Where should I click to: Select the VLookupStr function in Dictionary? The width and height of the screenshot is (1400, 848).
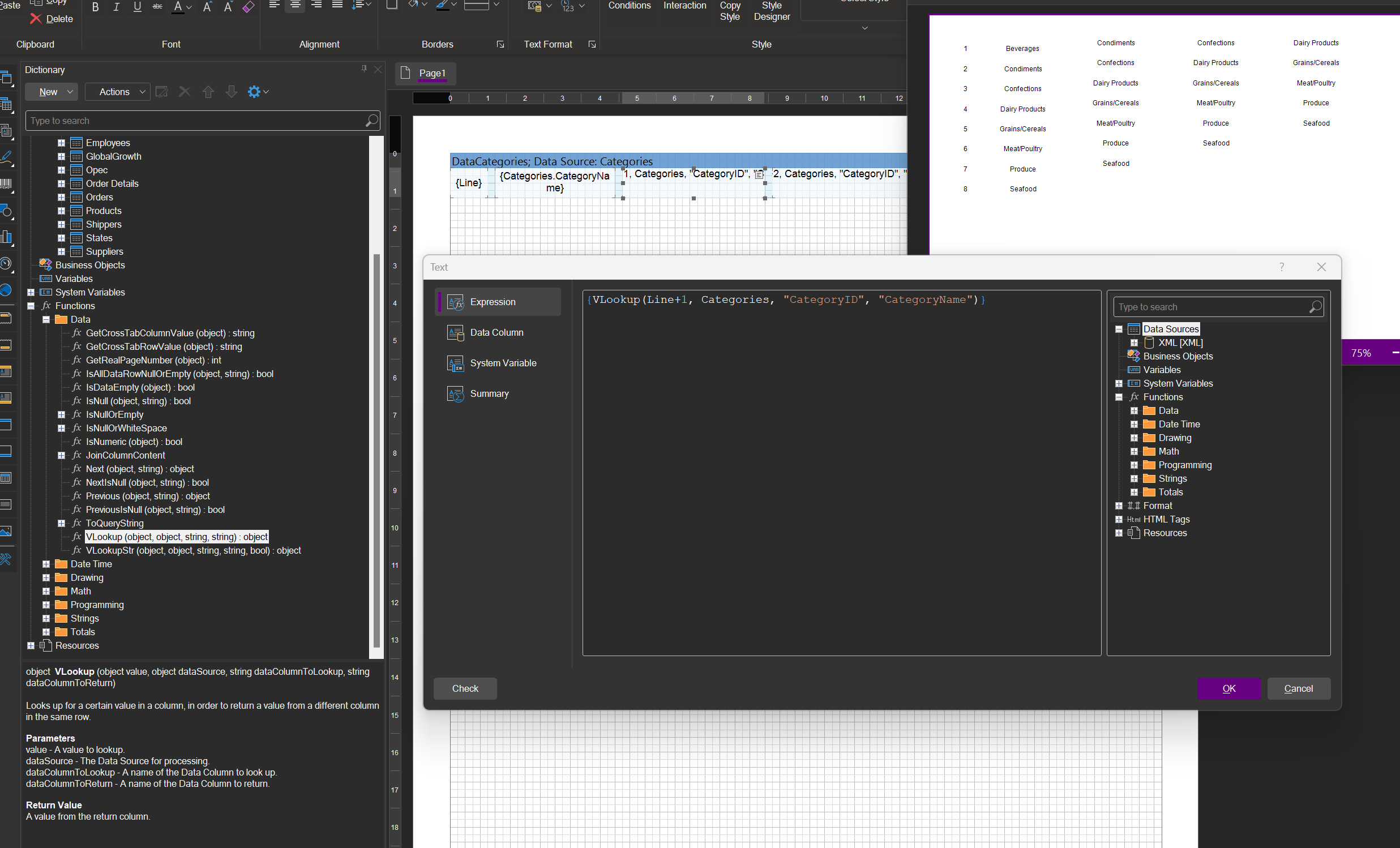tap(193, 550)
